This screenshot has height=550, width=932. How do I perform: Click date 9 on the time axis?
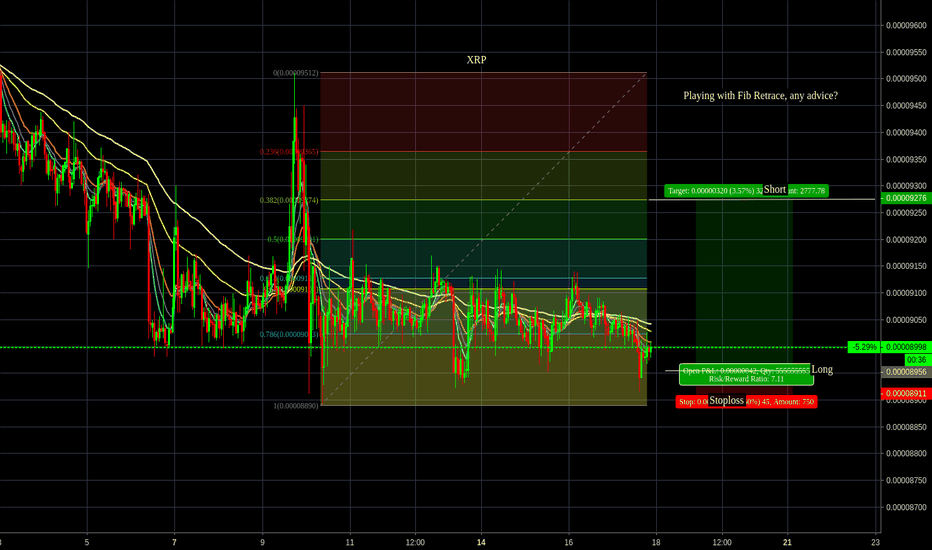click(x=262, y=542)
